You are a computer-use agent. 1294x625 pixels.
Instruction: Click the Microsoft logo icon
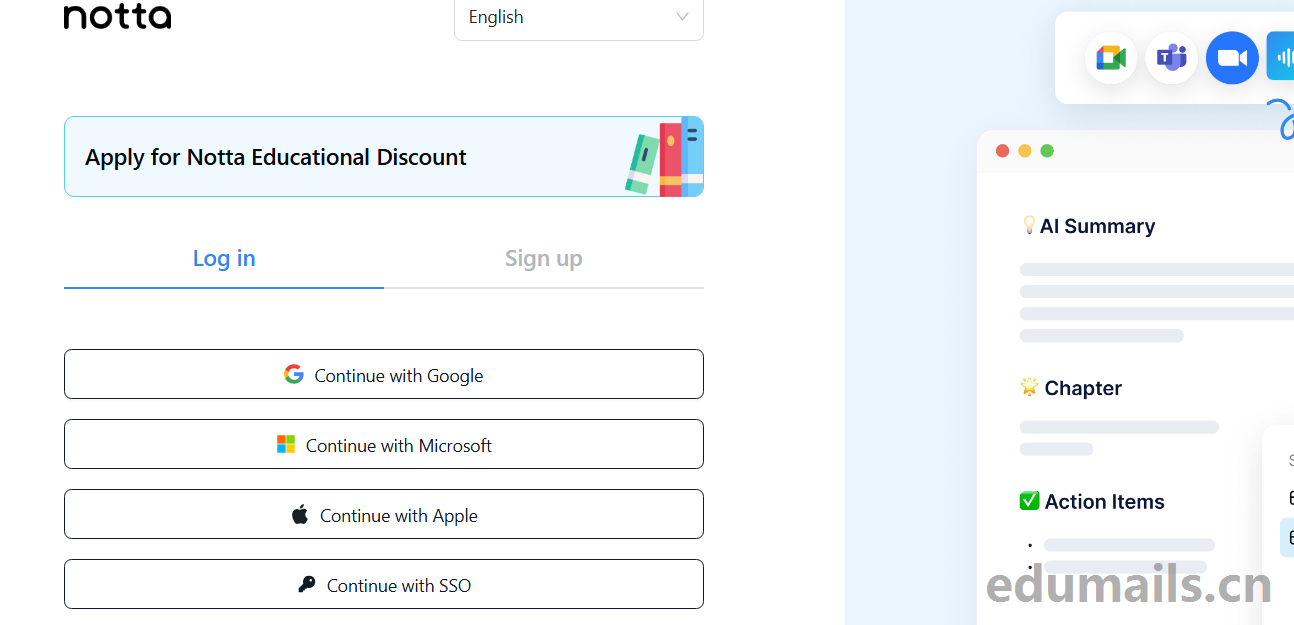pyautogui.click(x=286, y=444)
